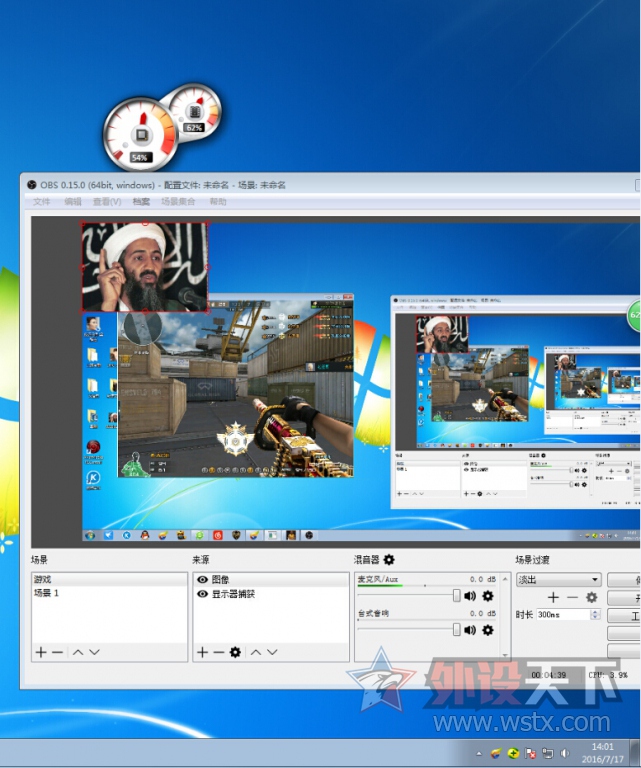The height and width of the screenshot is (768, 641).
Task: Move the selected scene up
Action: click(x=78, y=652)
